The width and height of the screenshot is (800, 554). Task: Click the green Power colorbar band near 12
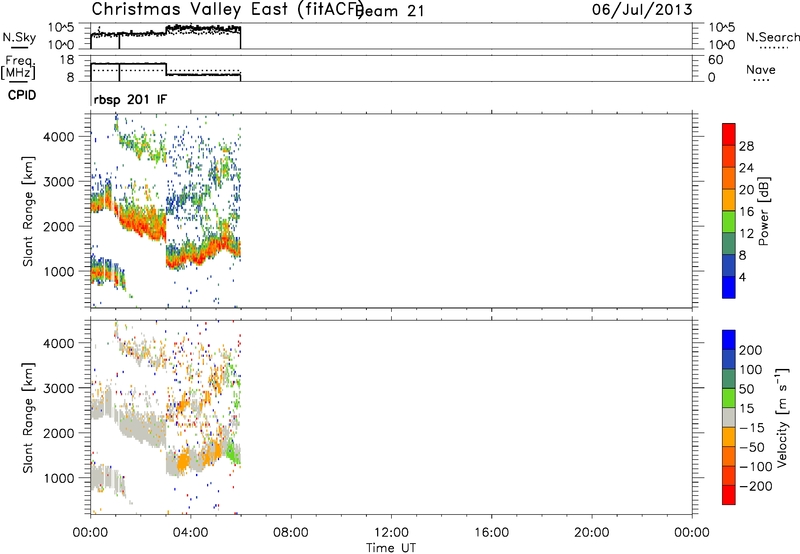tap(729, 221)
